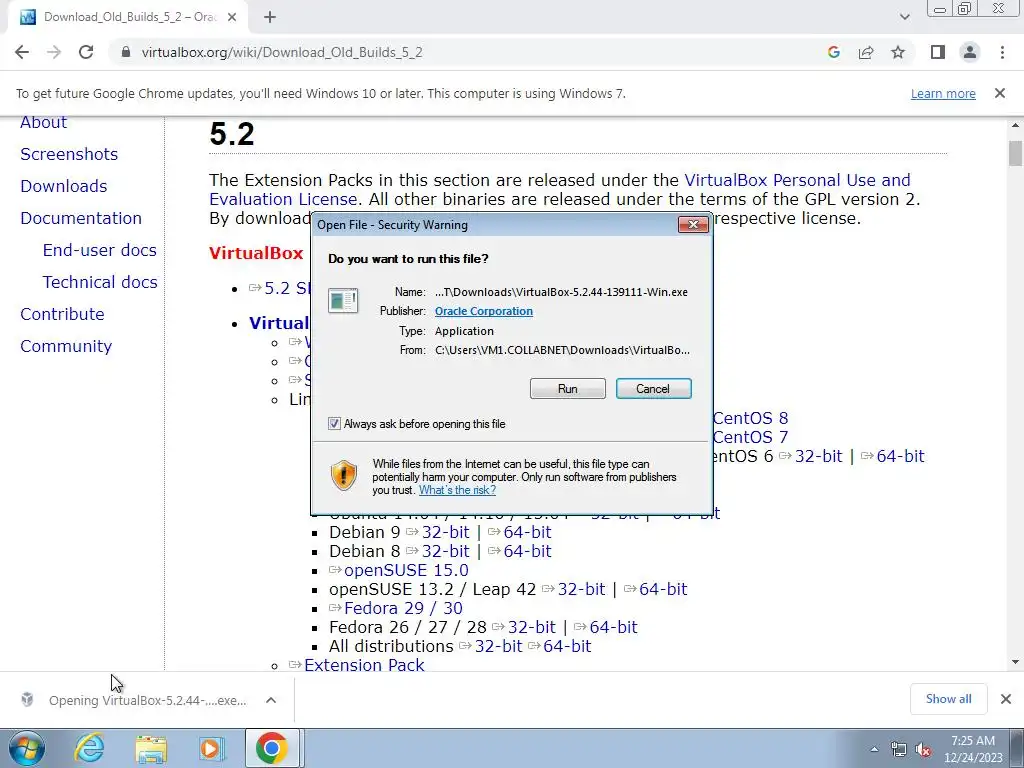Open a new tab with the plus icon
Viewport: 1024px width, 768px height.
click(270, 17)
